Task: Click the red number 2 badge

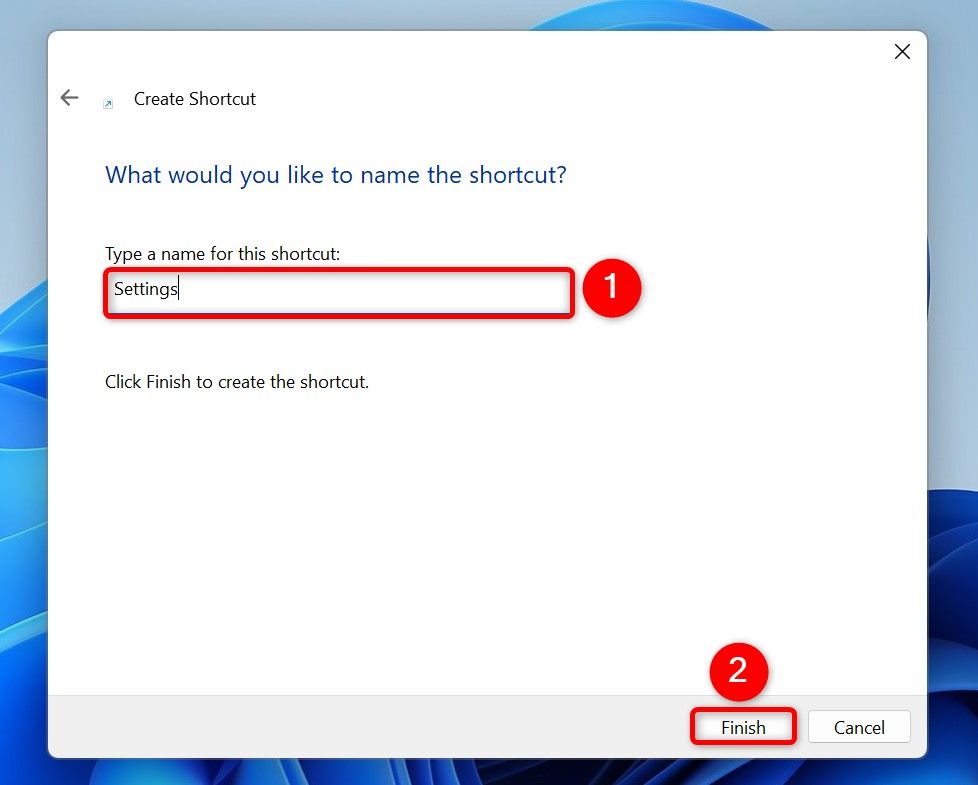Action: (738, 670)
